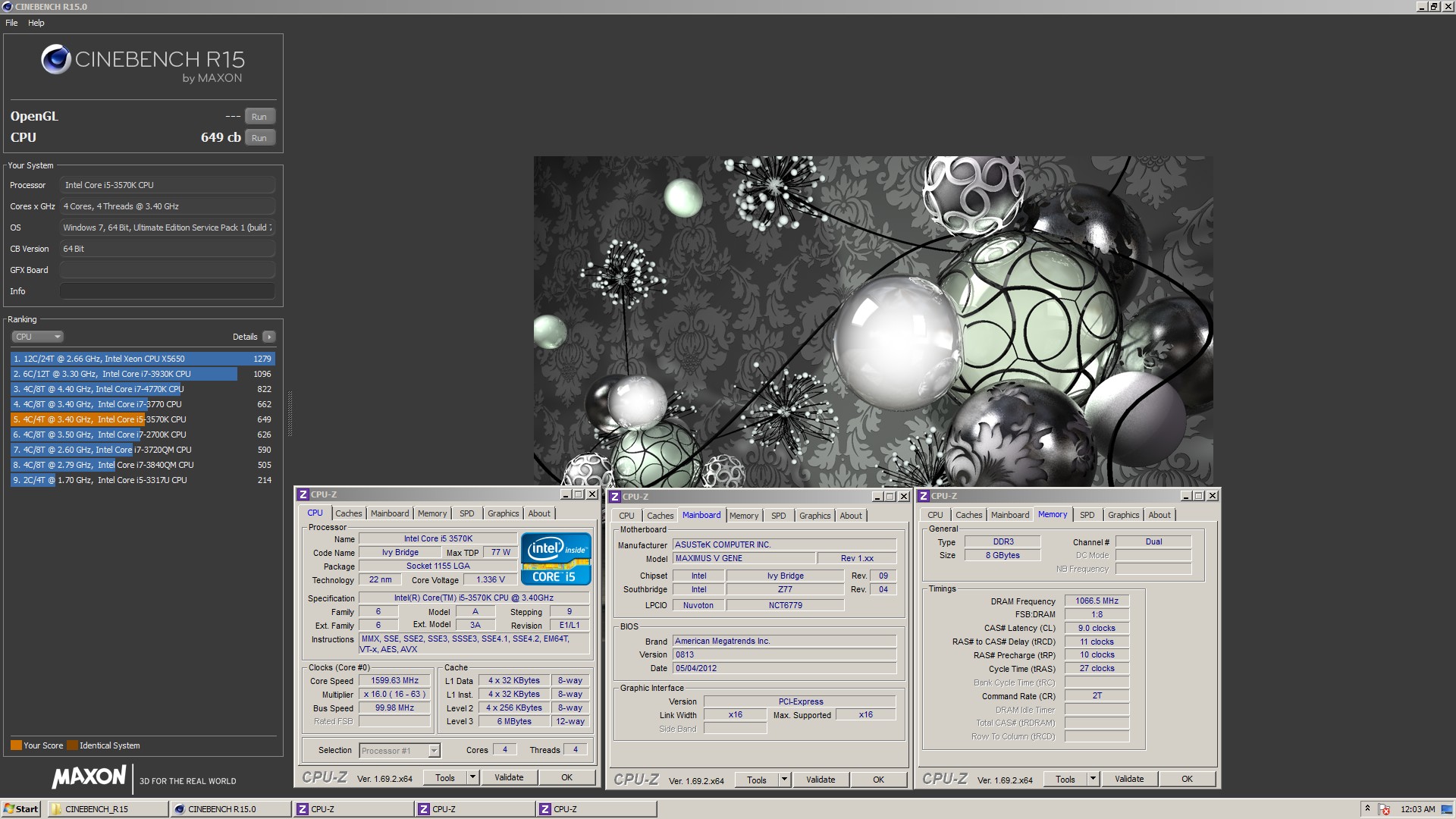Open CINEBENCH_R15 folder in taskbar
The height and width of the screenshot is (819, 1456).
point(108,809)
